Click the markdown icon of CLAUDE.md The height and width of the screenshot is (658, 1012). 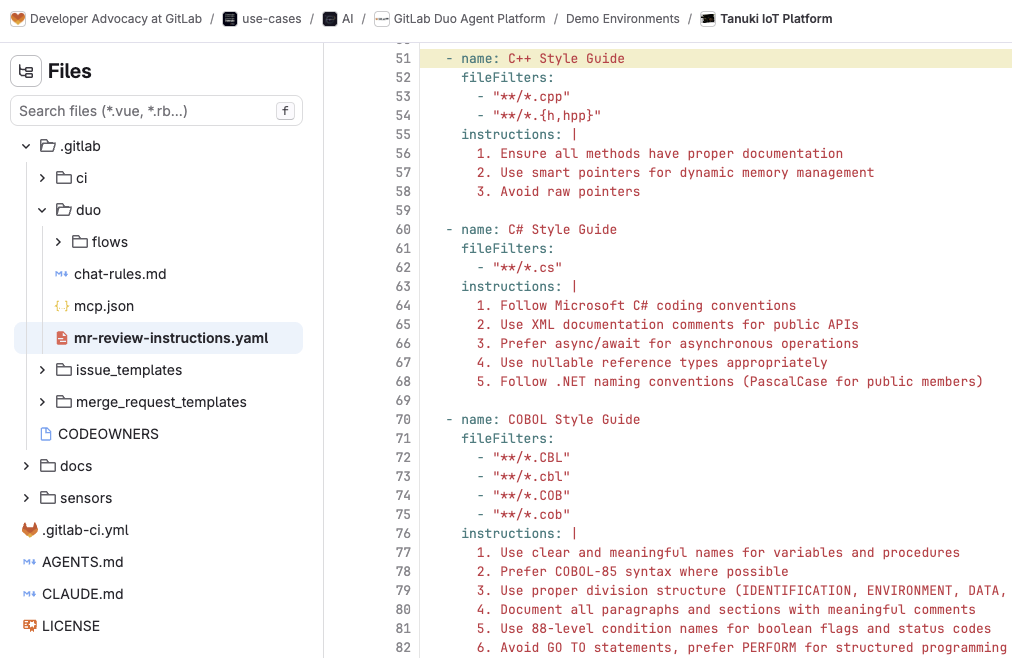tap(29, 594)
